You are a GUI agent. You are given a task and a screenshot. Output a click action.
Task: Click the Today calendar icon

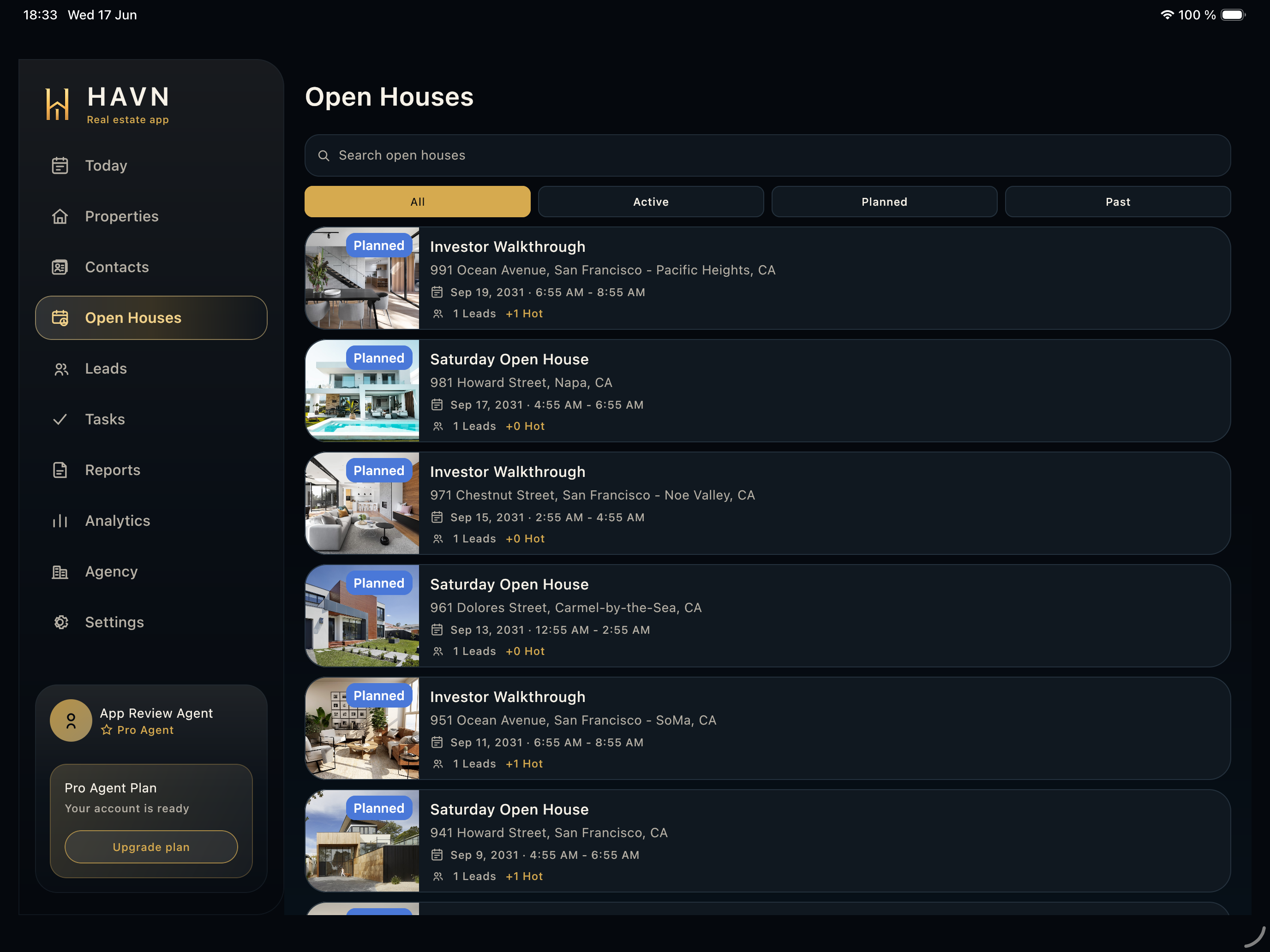(x=60, y=166)
